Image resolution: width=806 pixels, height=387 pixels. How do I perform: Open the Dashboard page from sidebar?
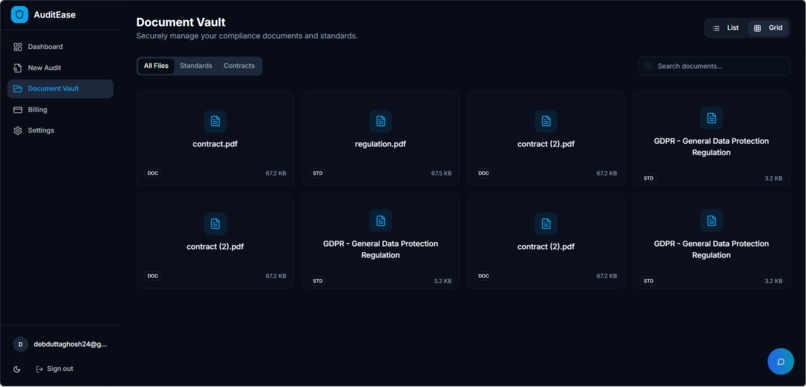coord(61,47)
